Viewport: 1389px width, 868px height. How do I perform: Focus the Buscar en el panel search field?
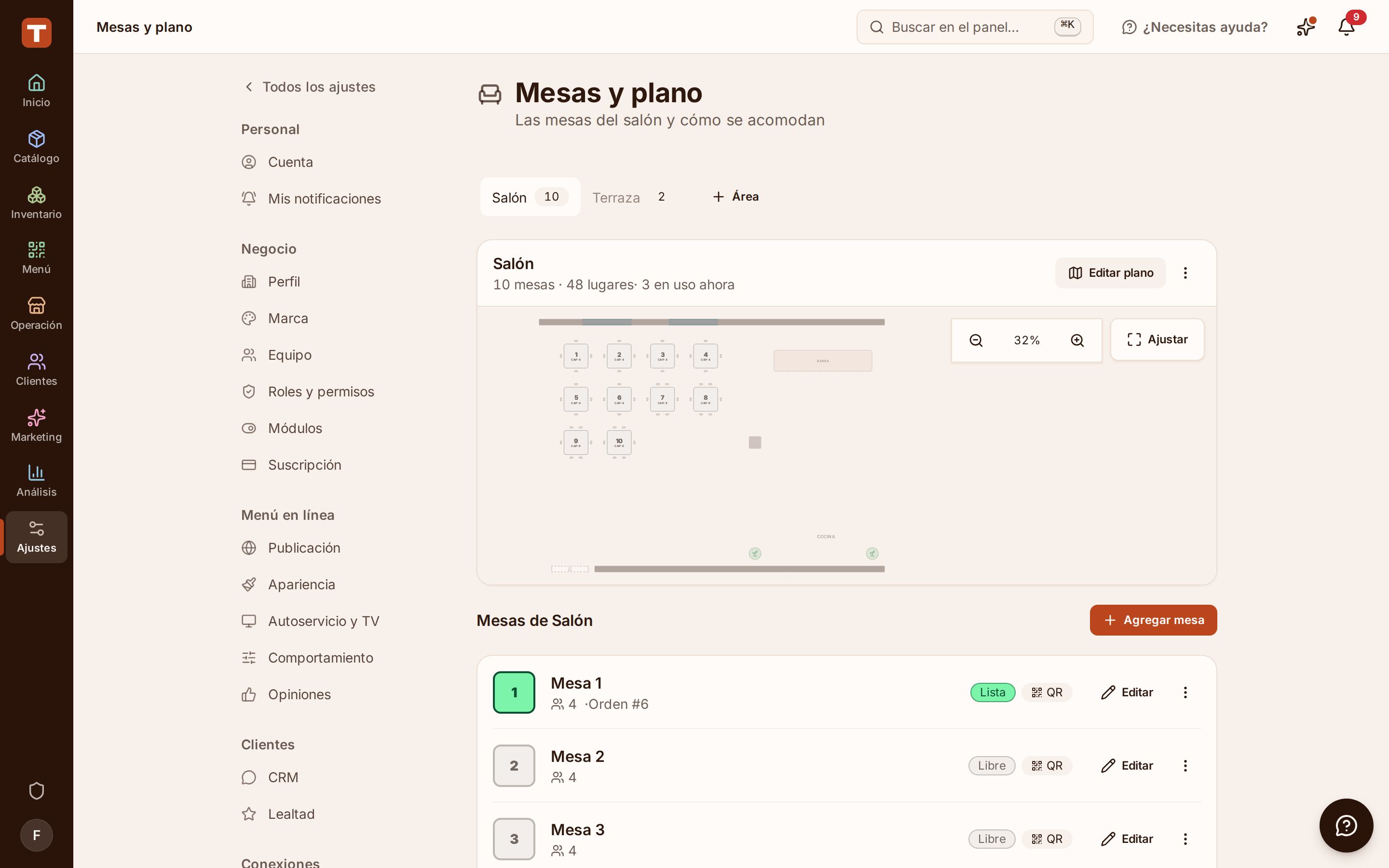click(975, 27)
